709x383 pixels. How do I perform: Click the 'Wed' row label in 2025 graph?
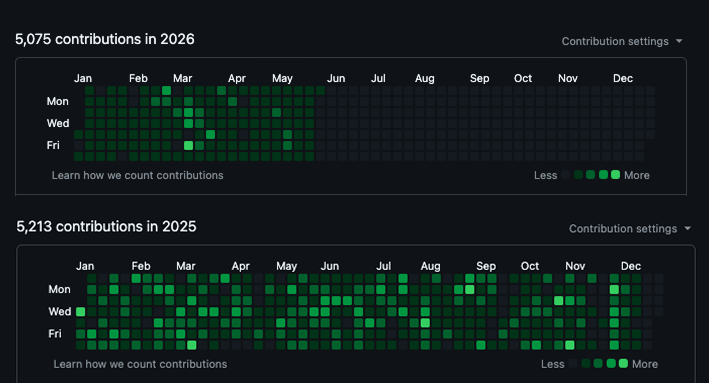[60, 311]
